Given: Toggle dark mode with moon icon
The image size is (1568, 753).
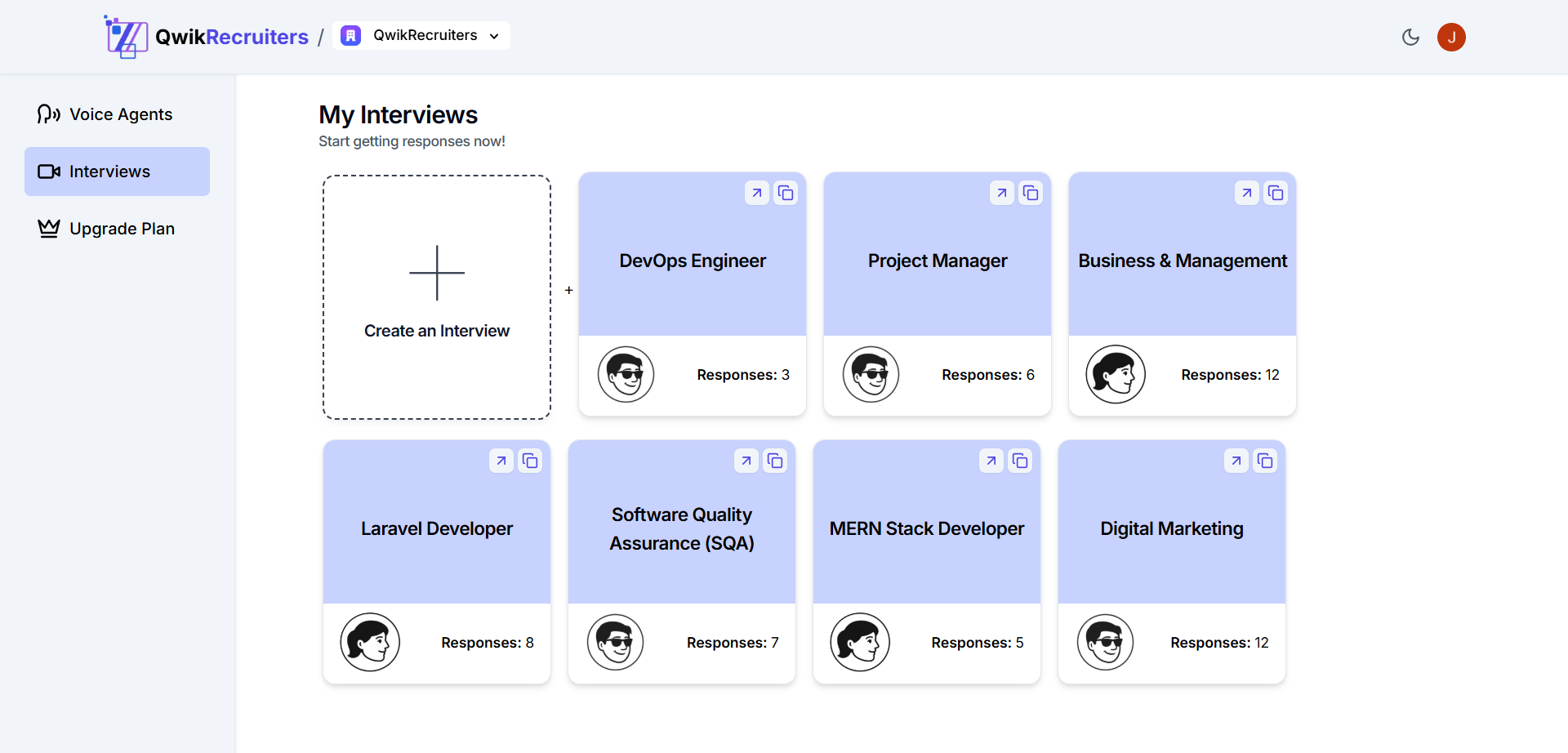Looking at the screenshot, I should 1410,37.
